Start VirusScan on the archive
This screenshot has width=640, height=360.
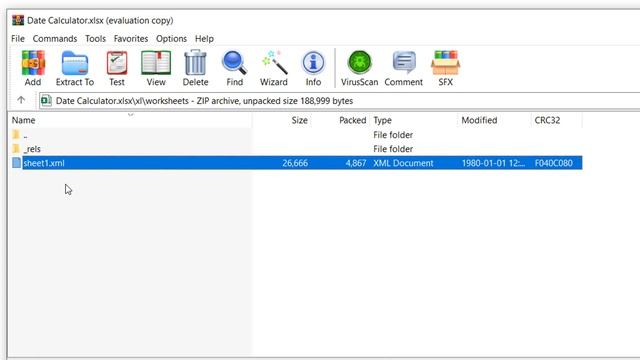click(359, 68)
